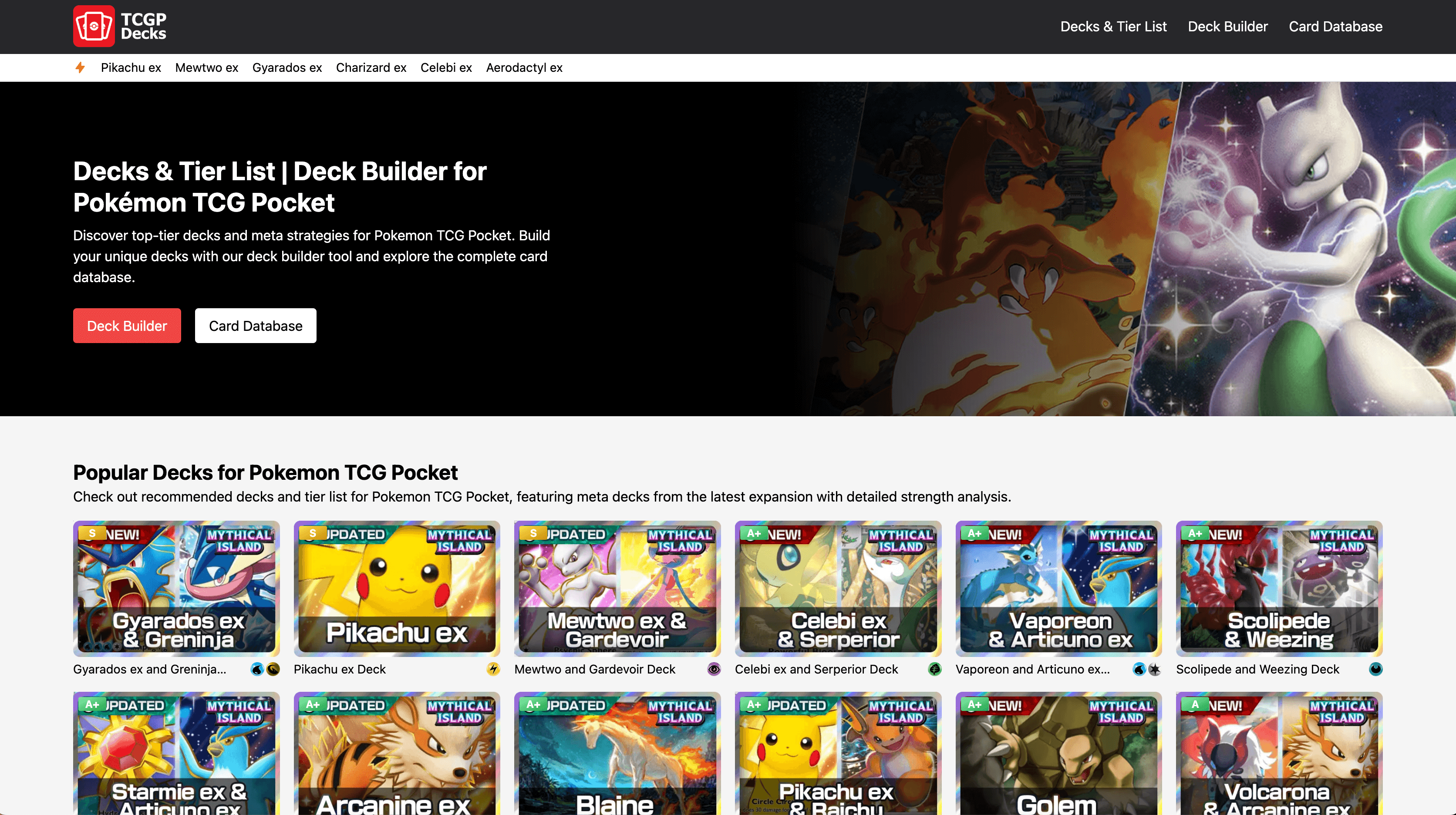1456x815 pixels.
Task: Open Blaine deck thumbnail
Action: (x=617, y=753)
